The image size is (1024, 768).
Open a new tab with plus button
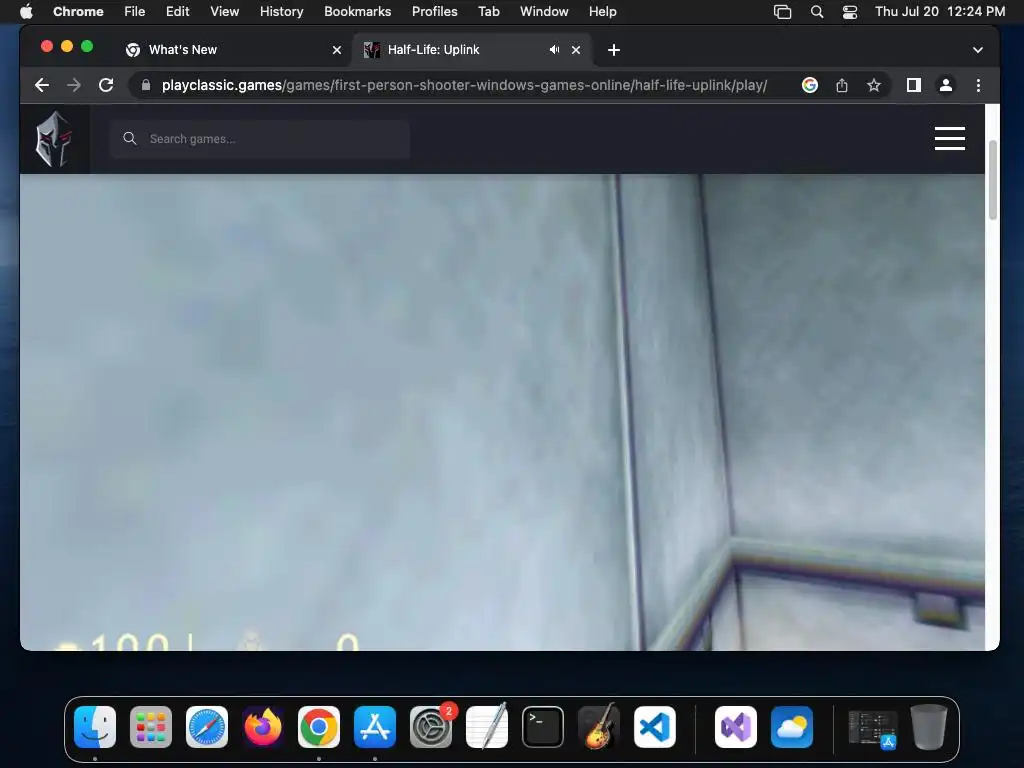click(x=614, y=50)
